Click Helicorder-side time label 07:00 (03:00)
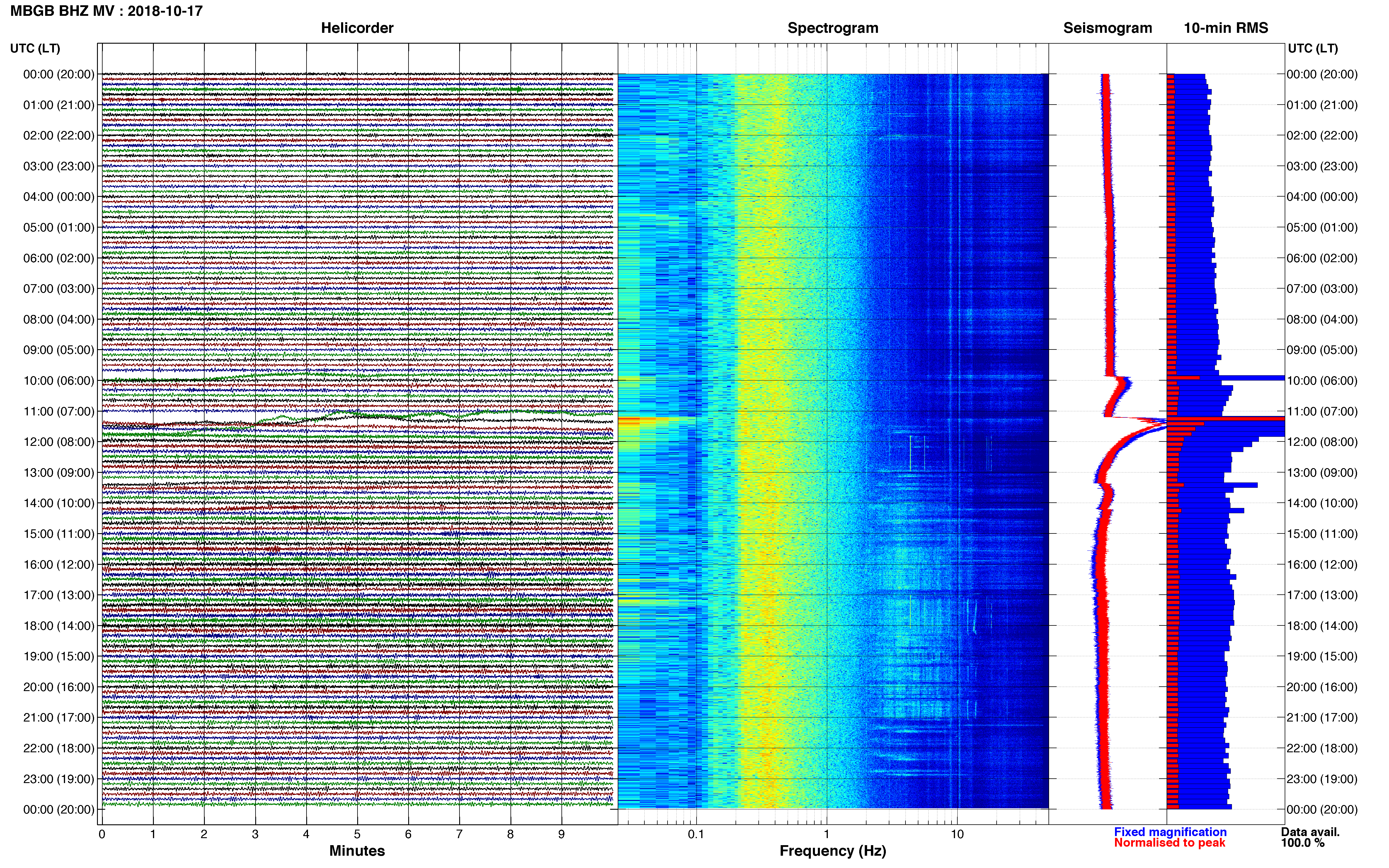Screen dimensions: 1389x868 (59, 289)
